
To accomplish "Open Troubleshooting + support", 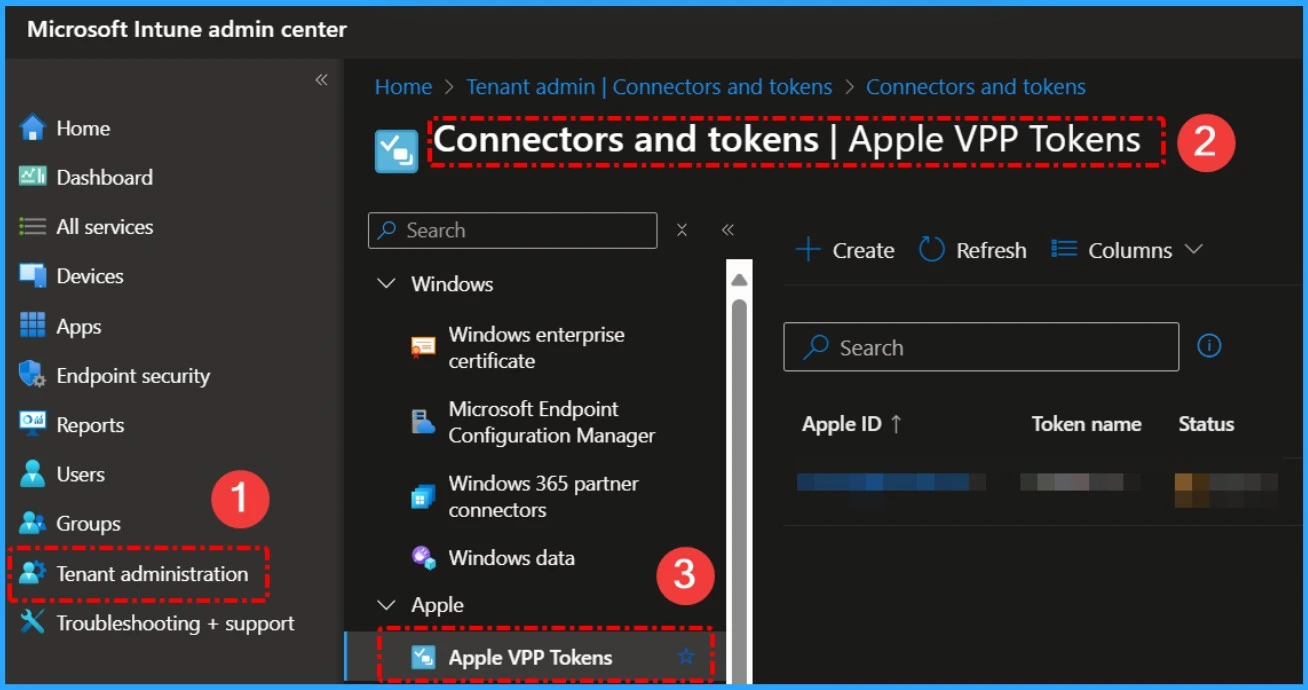I will click(x=158, y=622).
